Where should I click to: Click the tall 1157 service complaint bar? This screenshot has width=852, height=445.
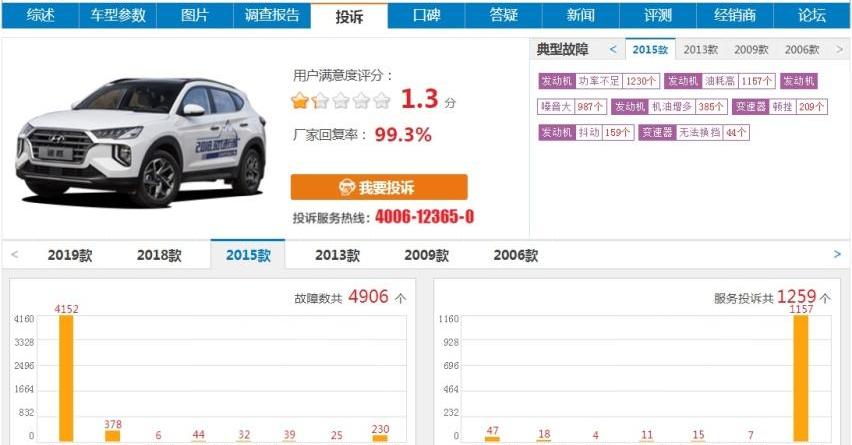(x=801, y=378)
